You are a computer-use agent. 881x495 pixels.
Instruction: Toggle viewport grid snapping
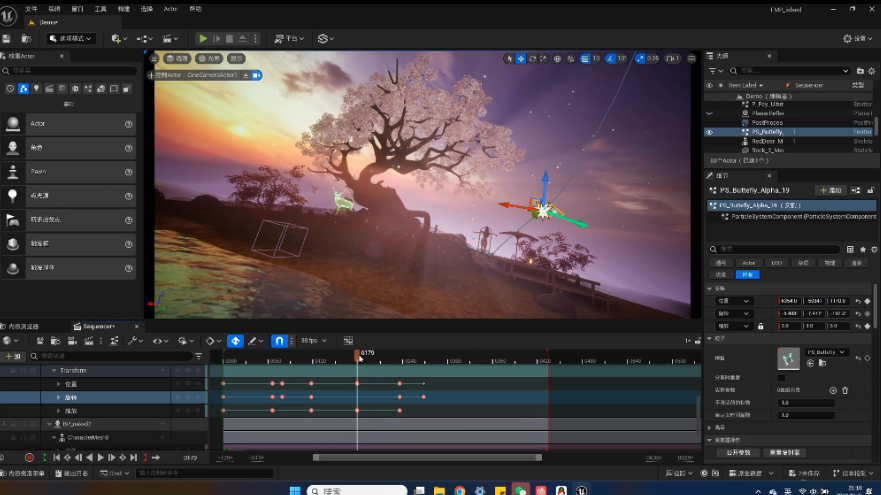pyautogui.click(x=585, y=58)
